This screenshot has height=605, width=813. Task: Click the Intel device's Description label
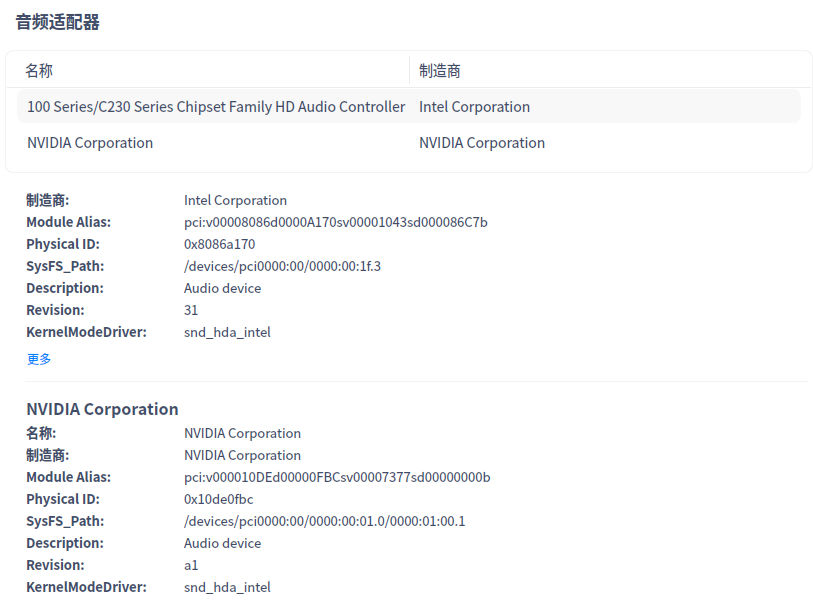[65, 288]
